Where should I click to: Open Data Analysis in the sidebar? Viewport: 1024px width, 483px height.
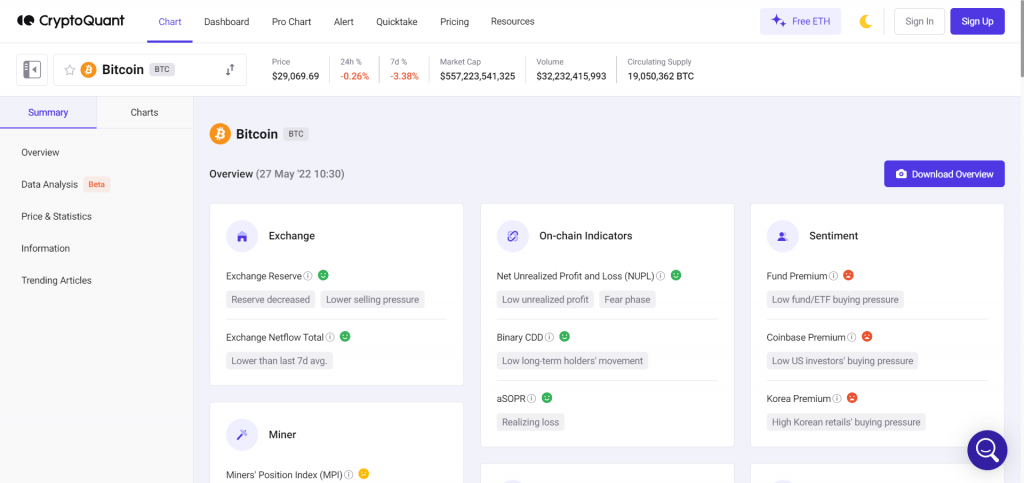coord(50,184)
